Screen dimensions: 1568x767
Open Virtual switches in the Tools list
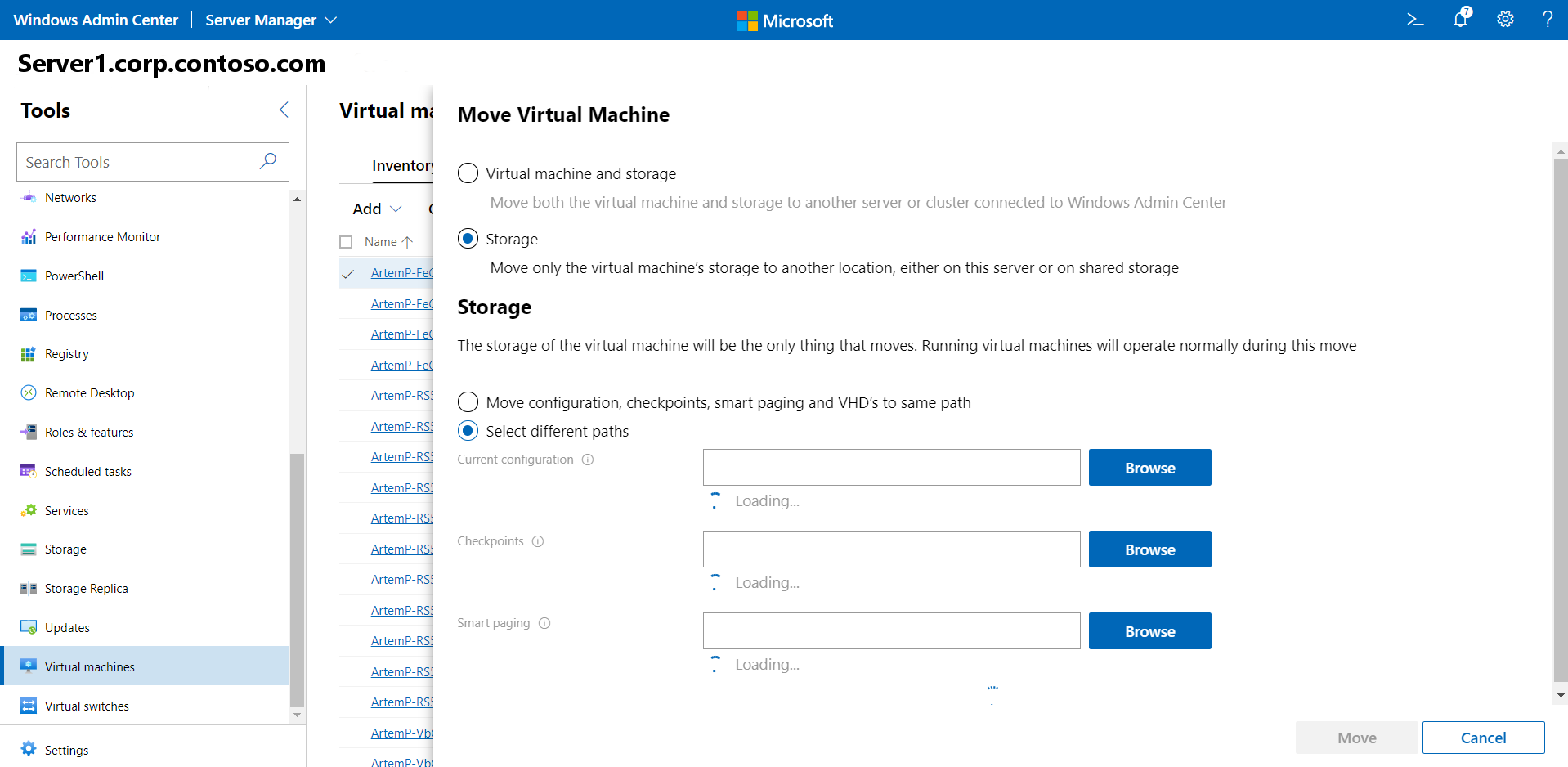pyautogui.click(x=87, y=706)
